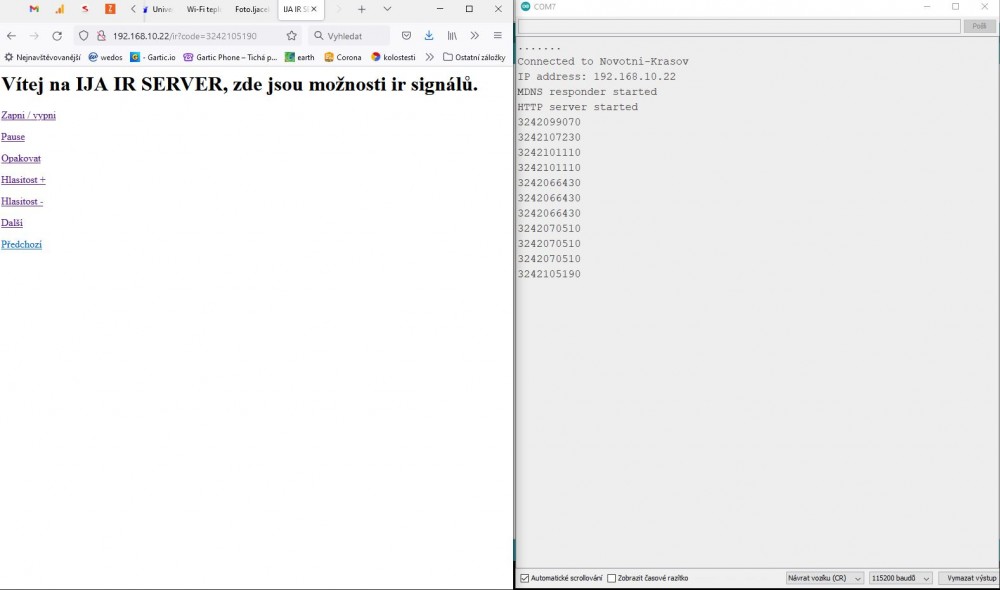The image size is (1000, 590).
Task: Click the serial monitor send input field
Action: (x=738, y=26)
